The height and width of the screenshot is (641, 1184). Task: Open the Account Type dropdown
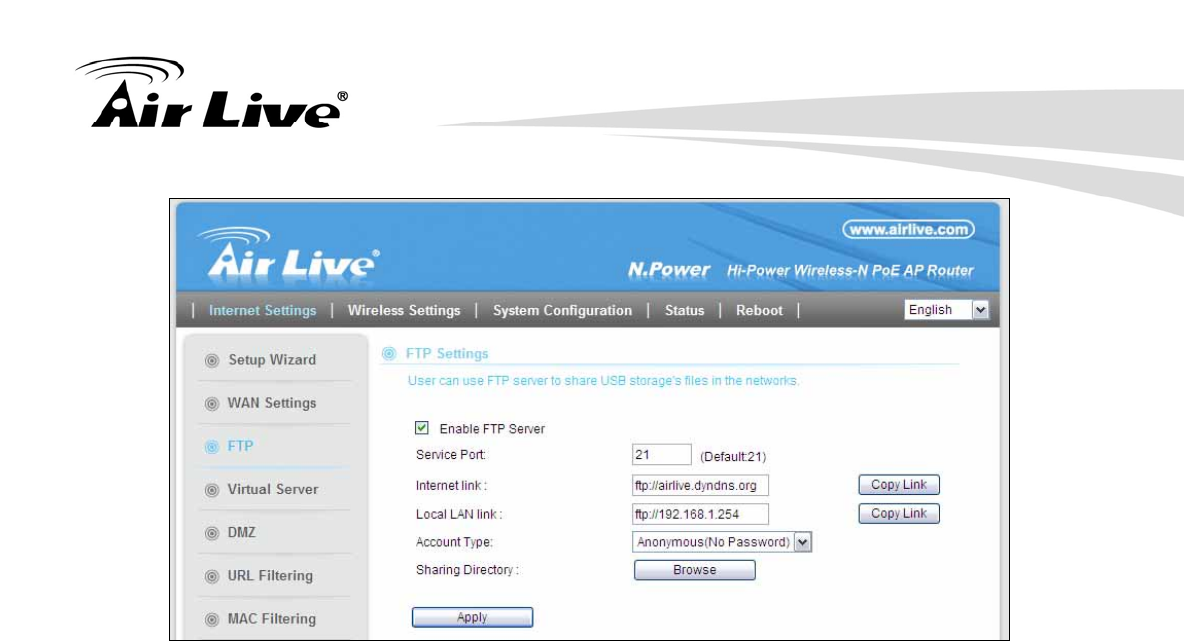(x=722, y=542)
